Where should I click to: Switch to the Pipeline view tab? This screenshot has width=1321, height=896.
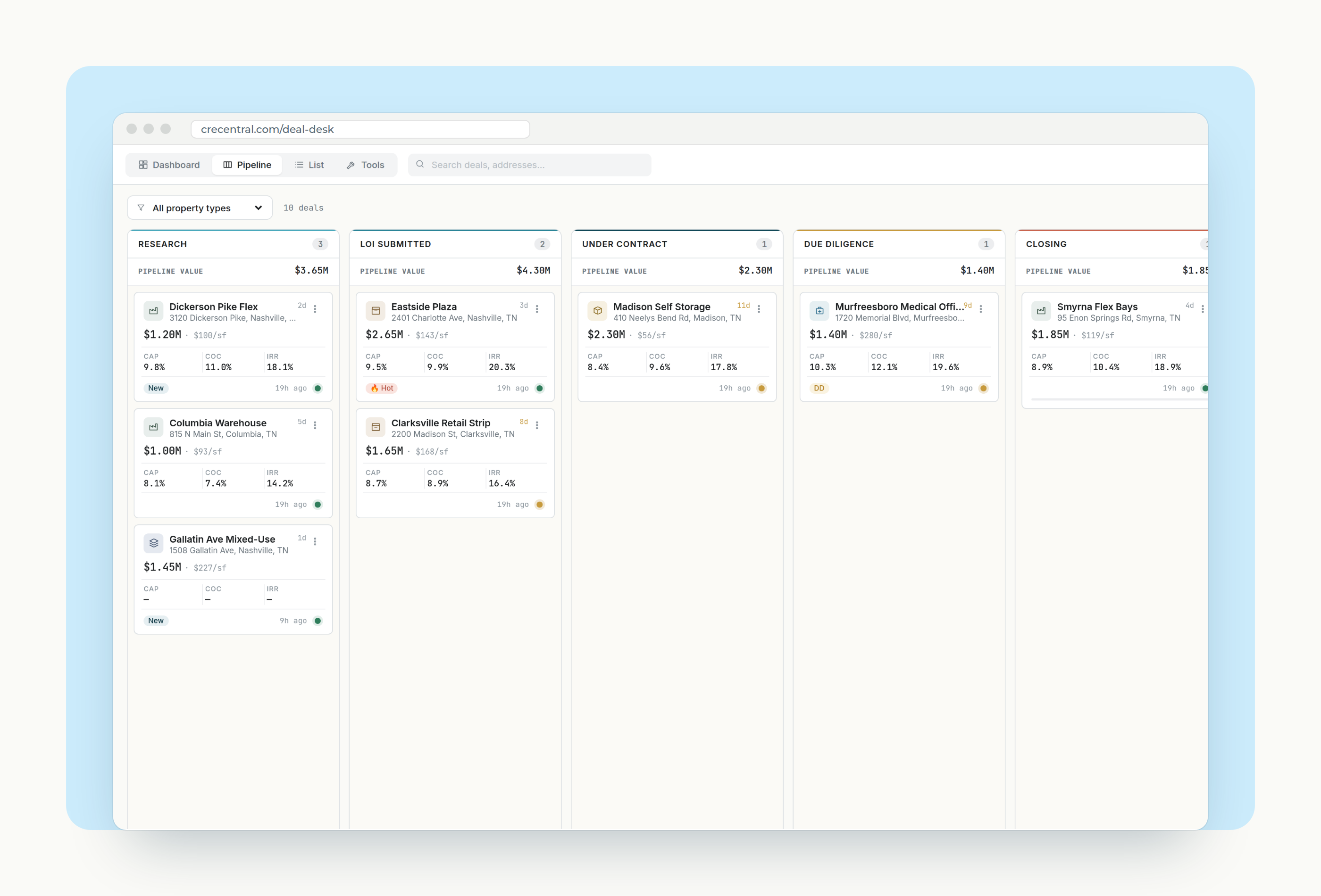(x=247, y=165)
